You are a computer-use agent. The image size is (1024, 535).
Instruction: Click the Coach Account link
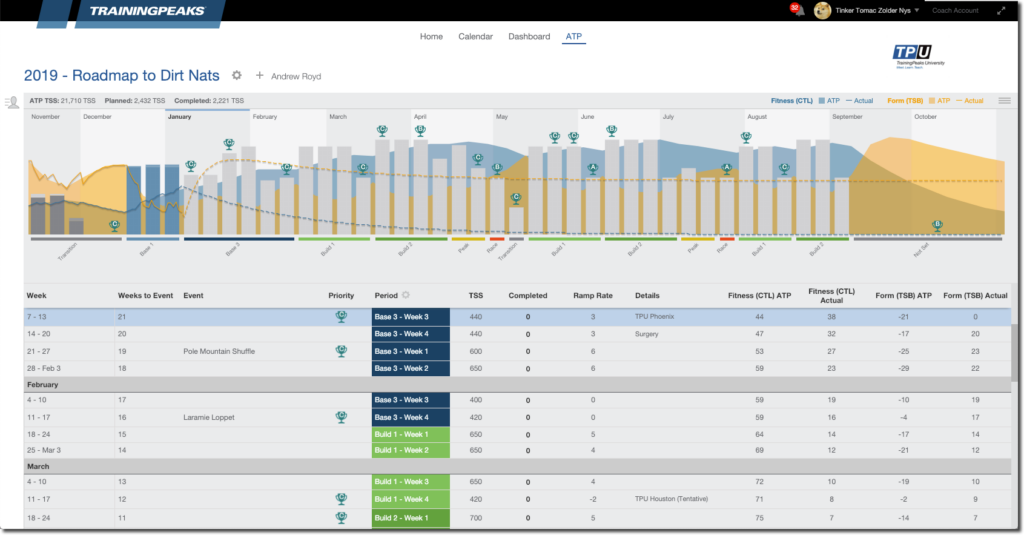tap(955, 10)
